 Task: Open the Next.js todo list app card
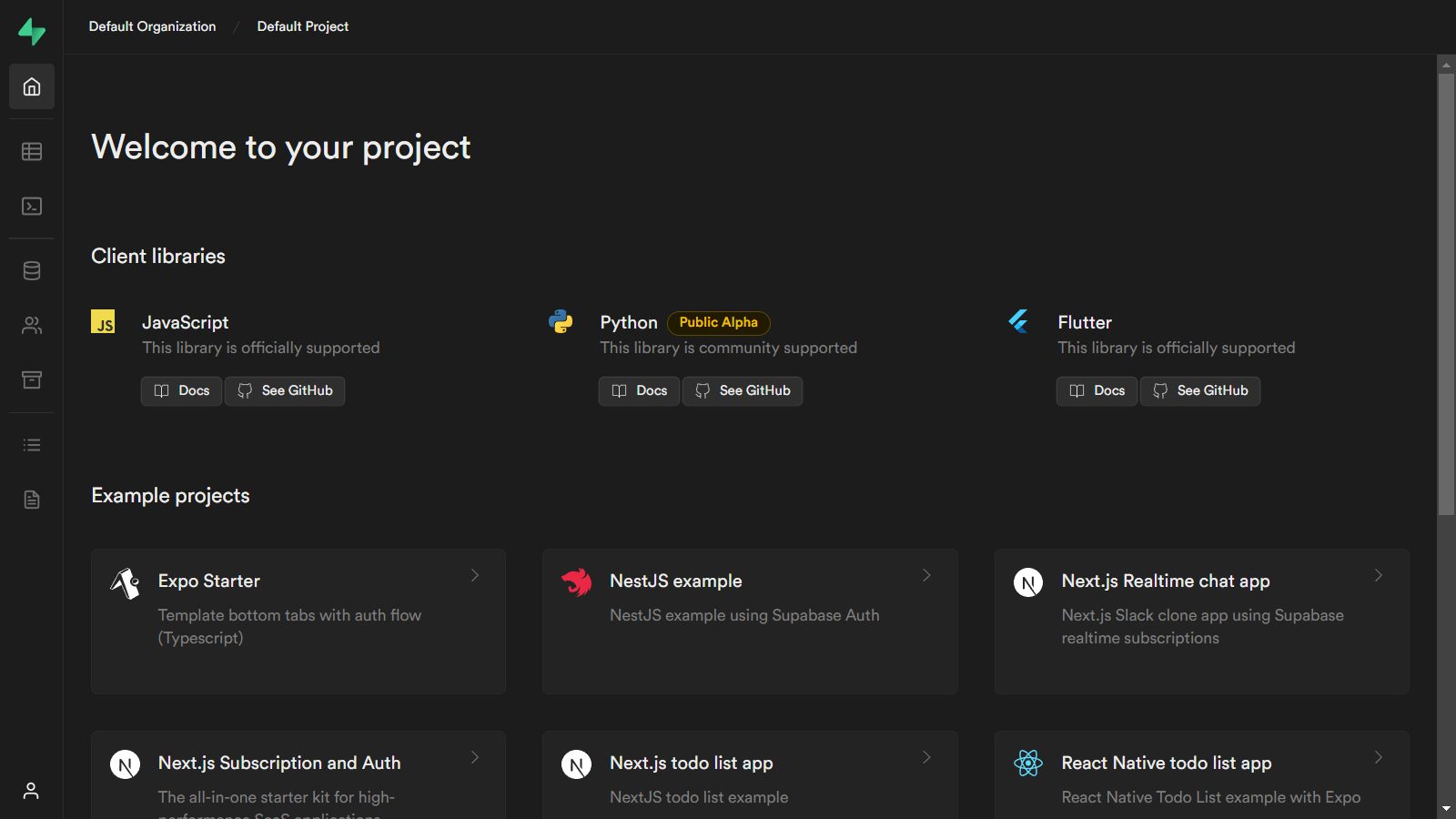coord(750,773)
